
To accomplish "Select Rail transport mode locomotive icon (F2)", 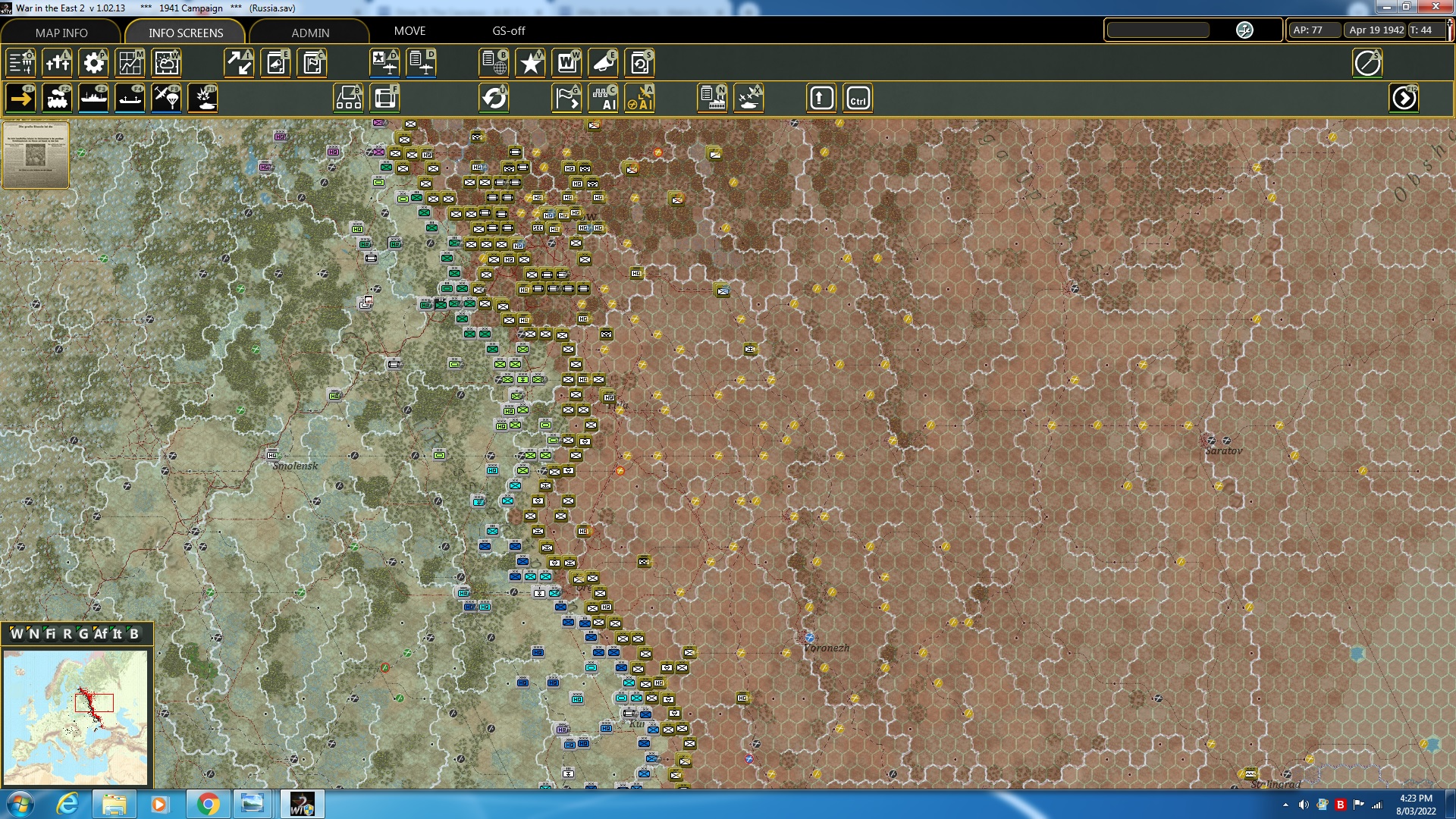I will (x=57, y=99).
